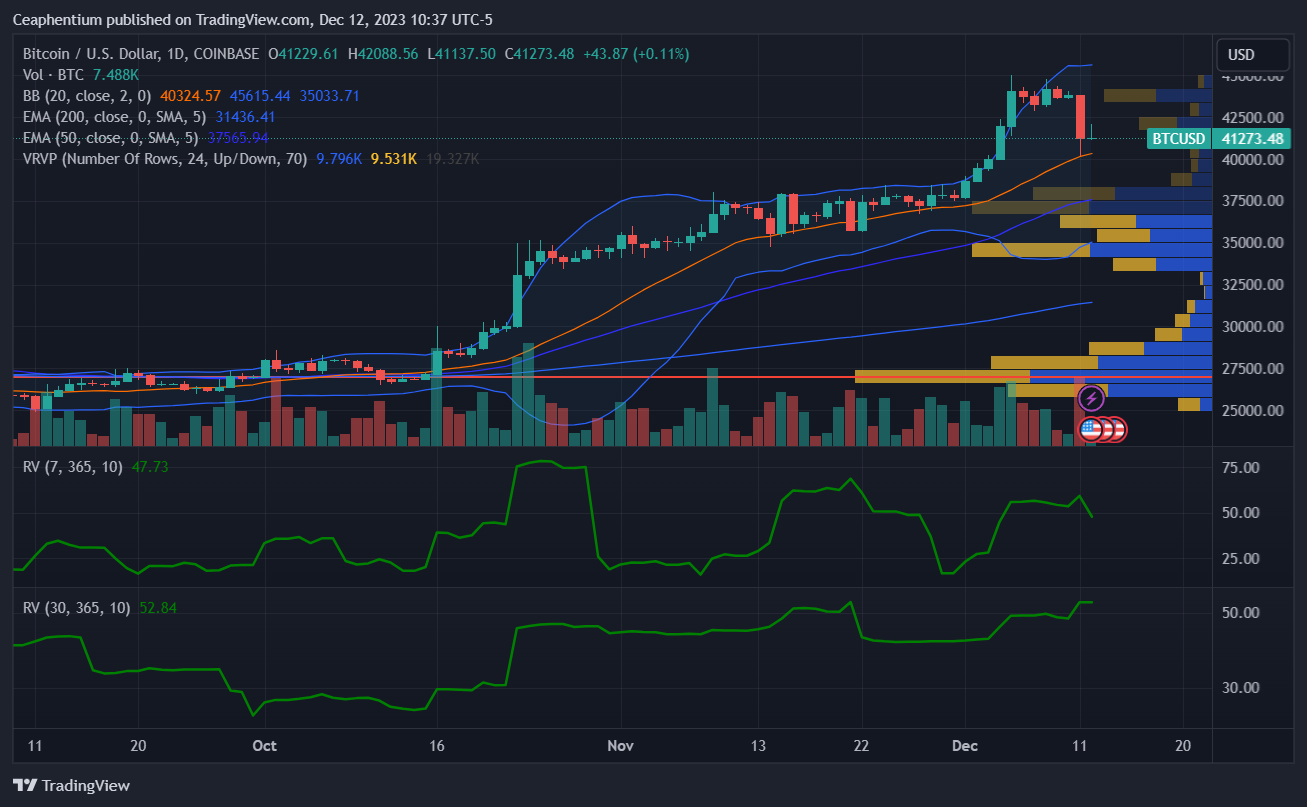Click the Oct label on time axis
The image size is (1307, 807).
pyautogui.click(x=264, y=745)
